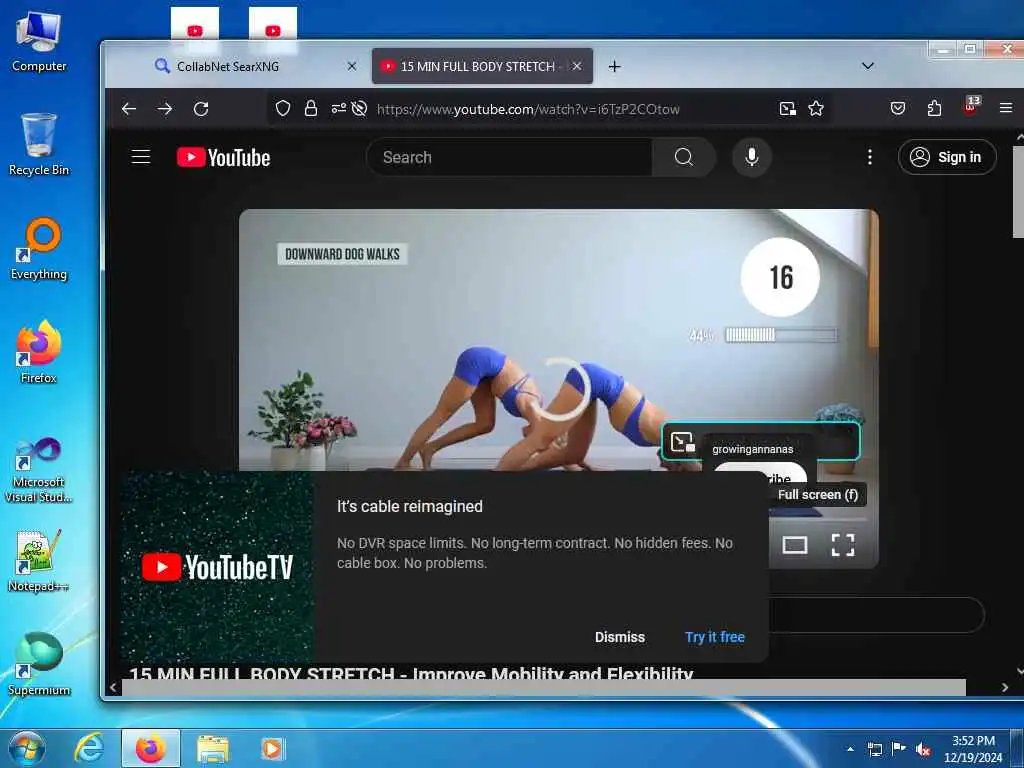Click the video title text
The height and width of the screenshot is (768, 1024).
click(411, 672)
